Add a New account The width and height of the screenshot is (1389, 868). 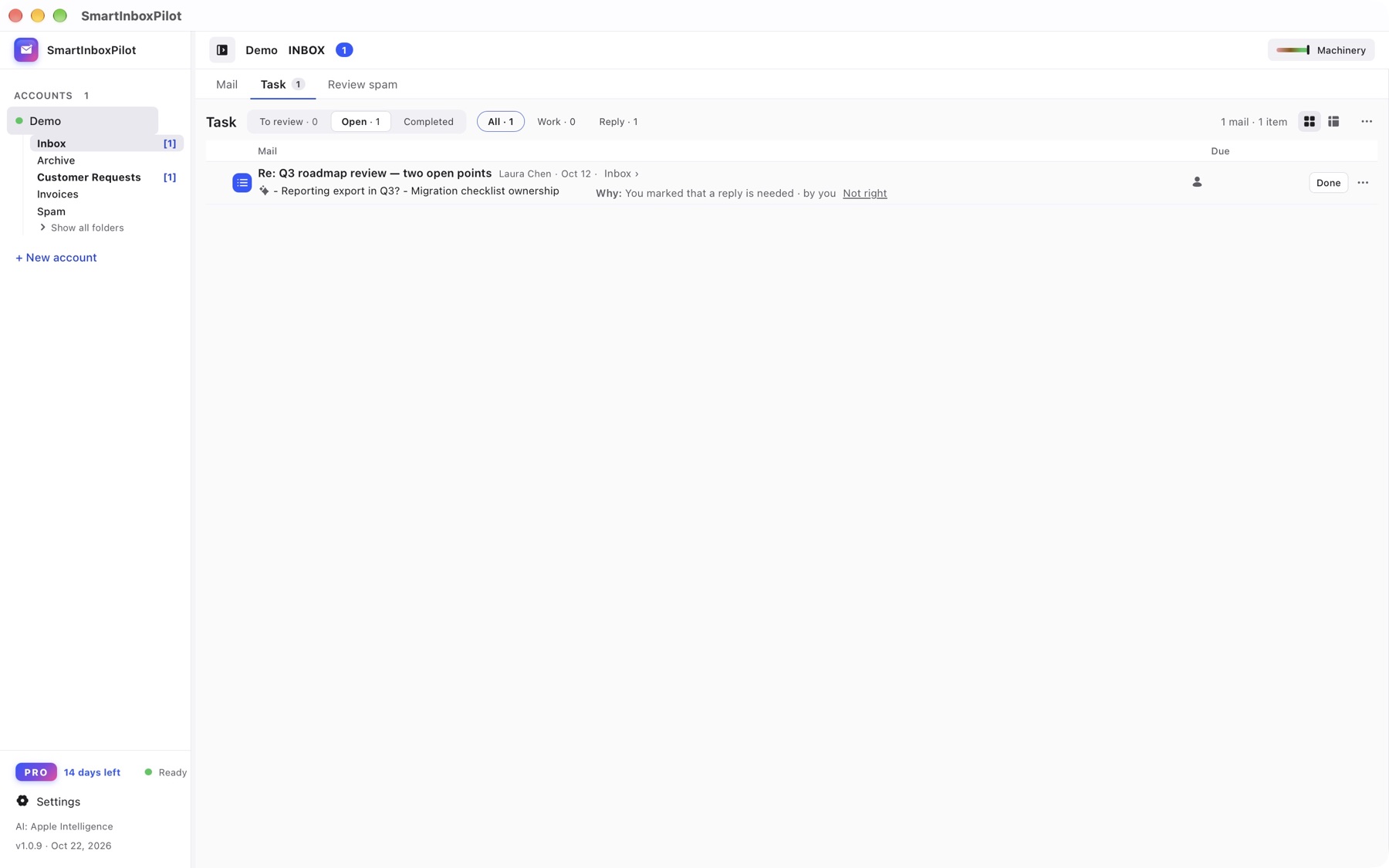point(56,258)
